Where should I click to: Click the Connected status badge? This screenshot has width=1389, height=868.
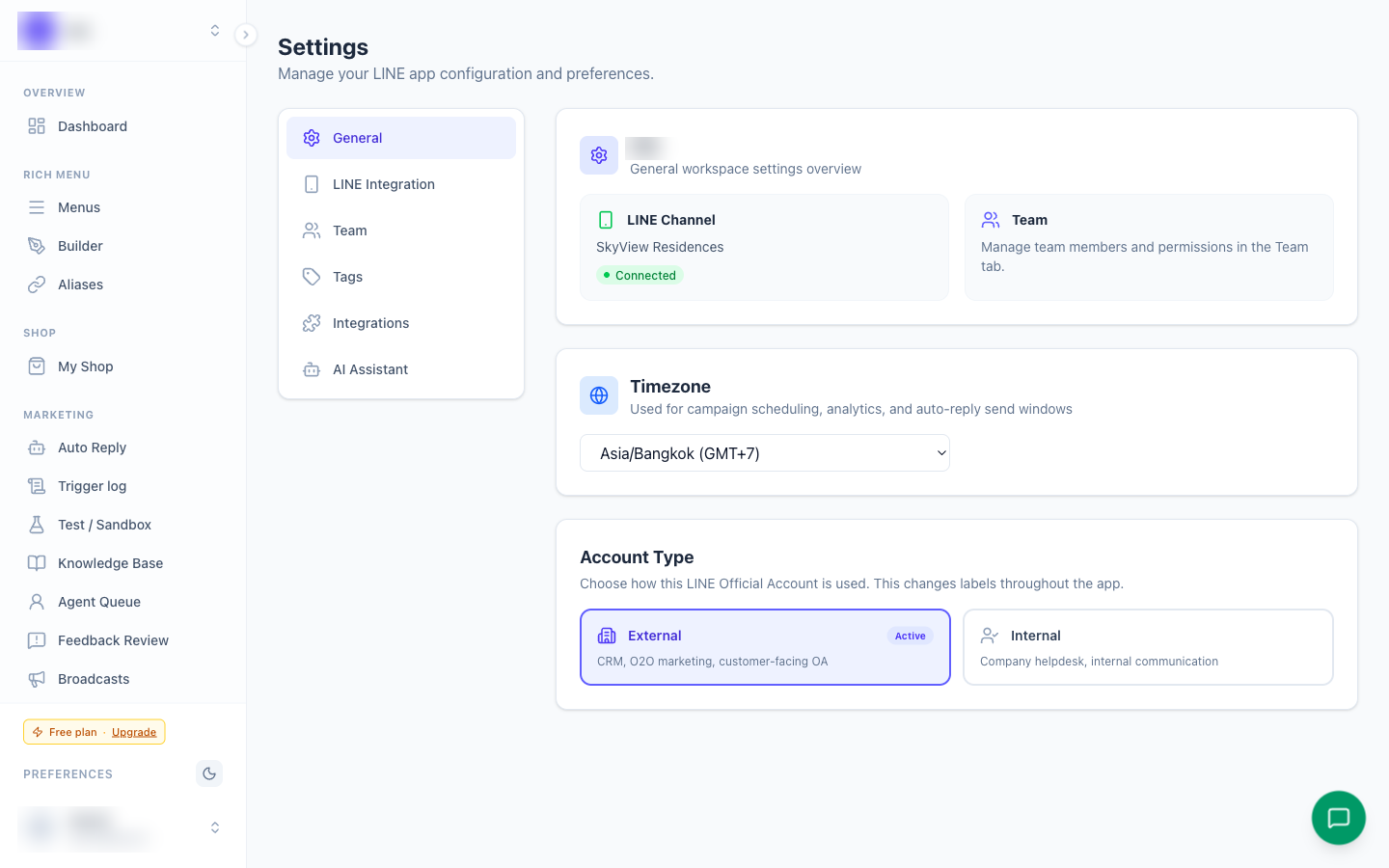tap(640, 275)
